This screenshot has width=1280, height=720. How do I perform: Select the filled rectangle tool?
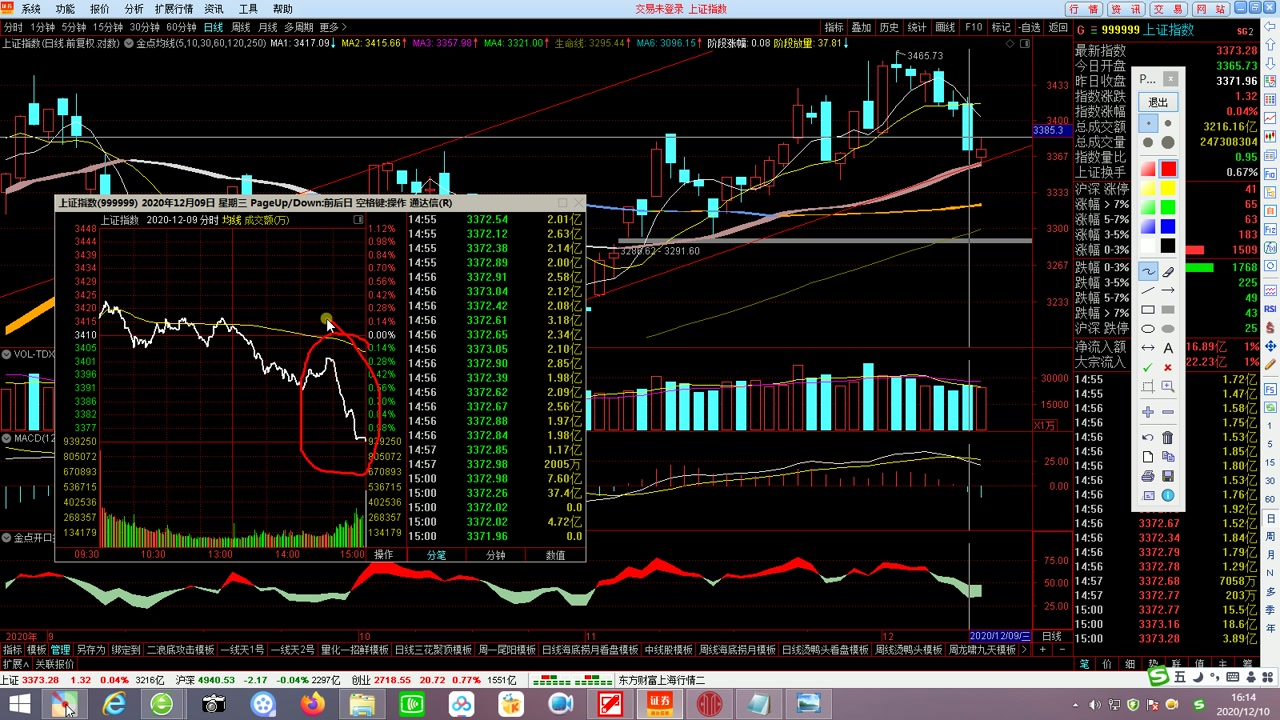tap(1168, 310)
